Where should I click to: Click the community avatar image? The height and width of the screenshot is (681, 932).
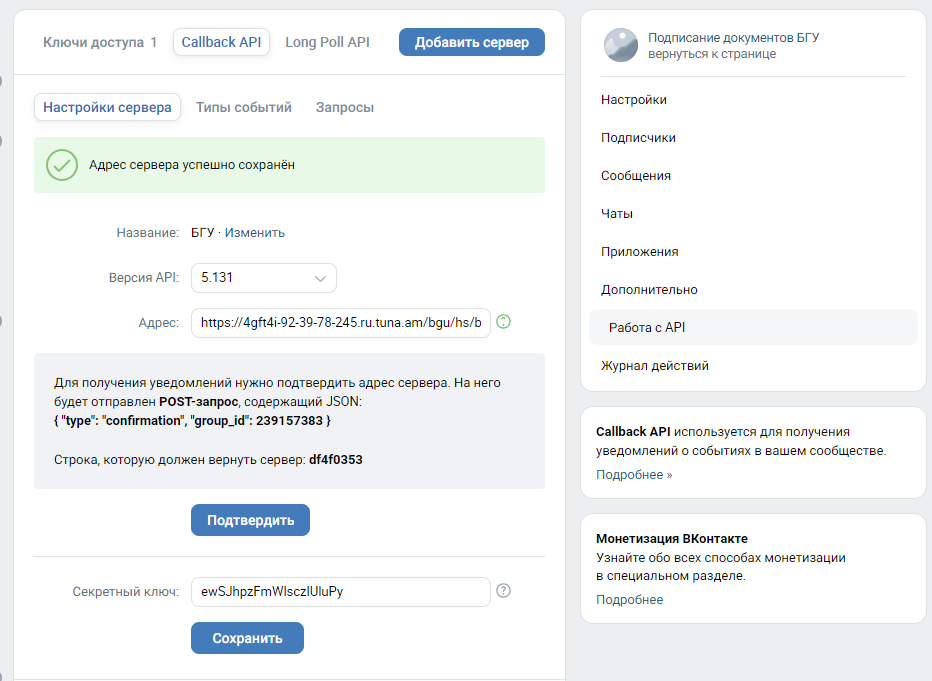[621, 45]
